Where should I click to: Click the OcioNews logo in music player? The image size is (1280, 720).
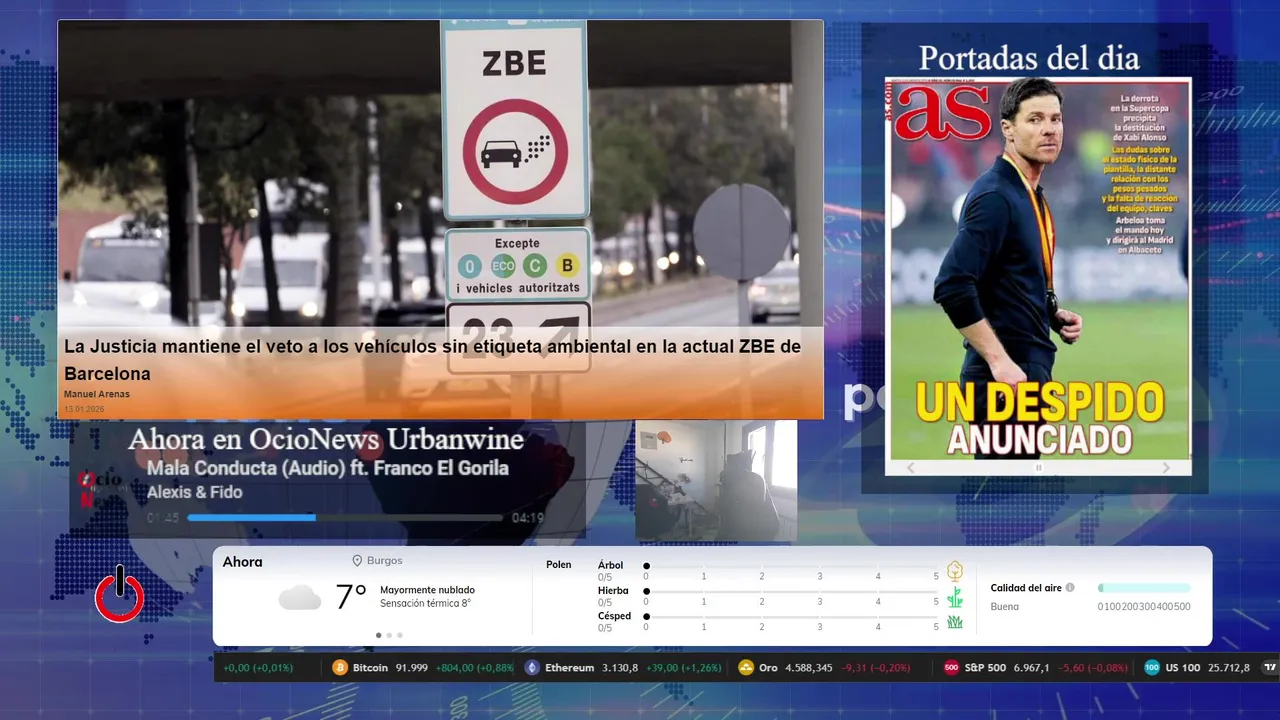tap(100, 488)
